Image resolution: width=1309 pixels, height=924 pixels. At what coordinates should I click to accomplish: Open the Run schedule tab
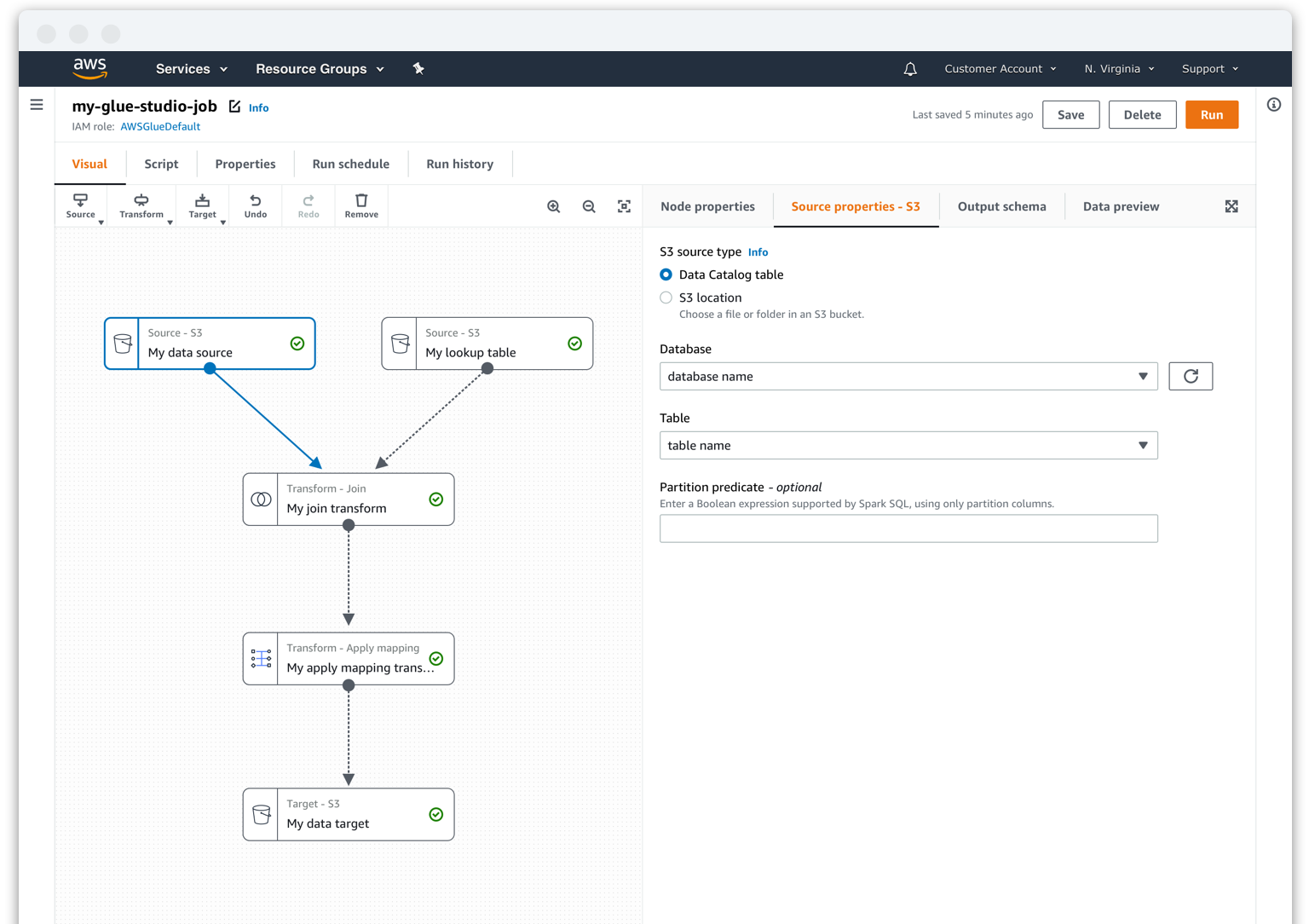[x=351, y=164]
